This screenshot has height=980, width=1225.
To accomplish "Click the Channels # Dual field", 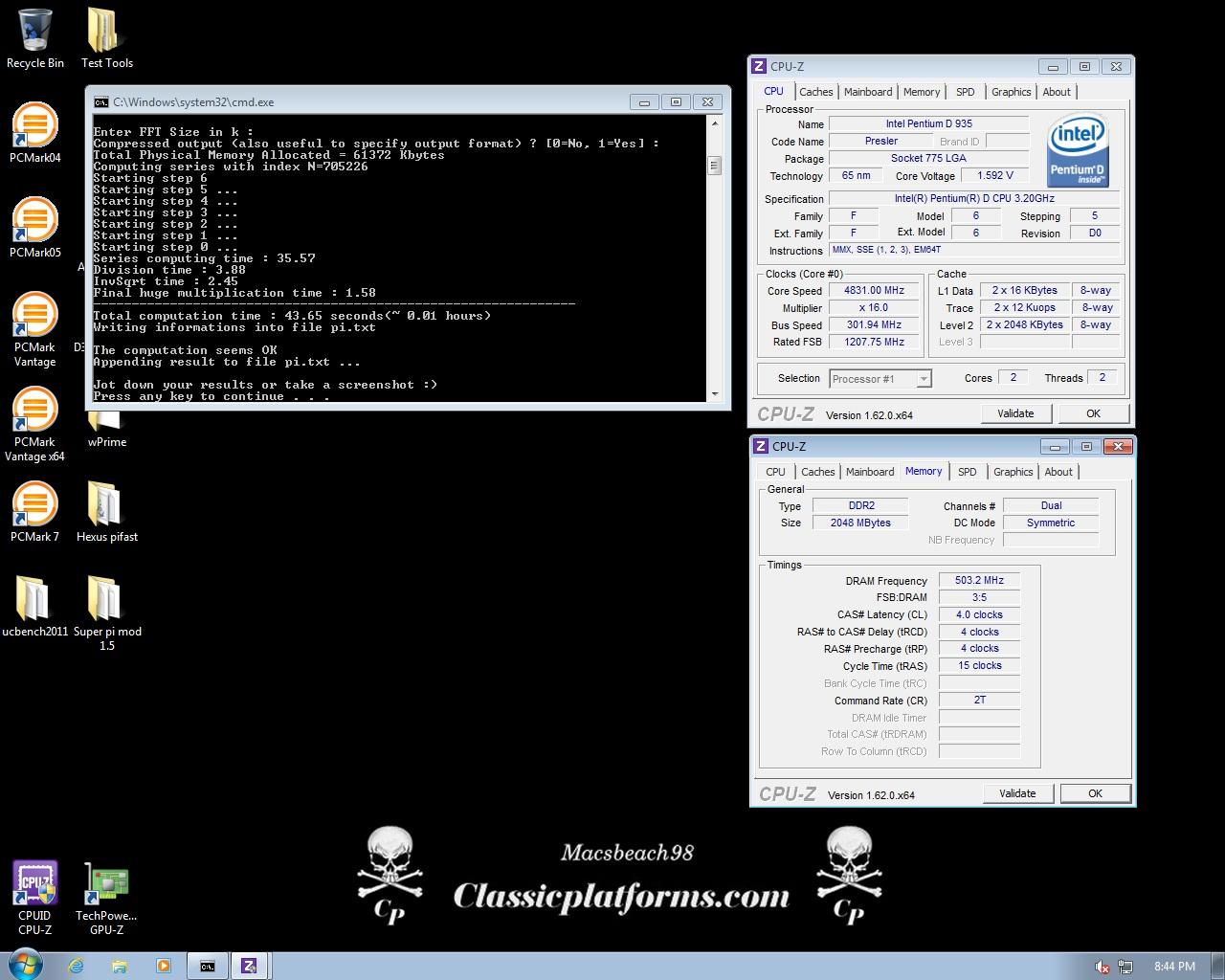I will pos(1051,505).
